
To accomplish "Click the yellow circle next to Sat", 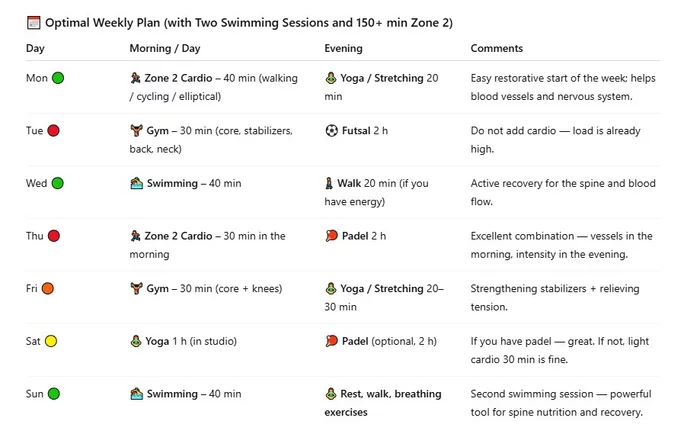I will coord(51,342).
